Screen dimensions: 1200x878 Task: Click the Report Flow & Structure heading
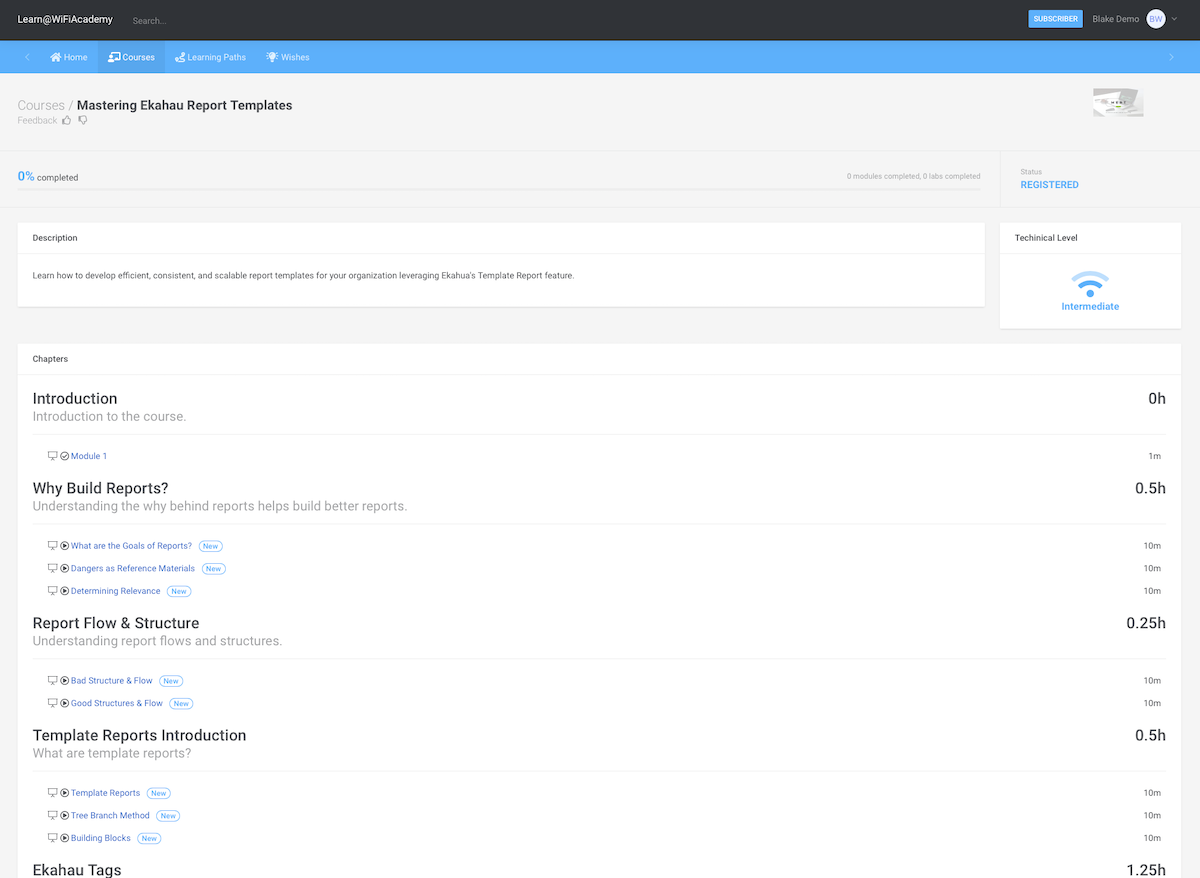click(x=116, y=623)
